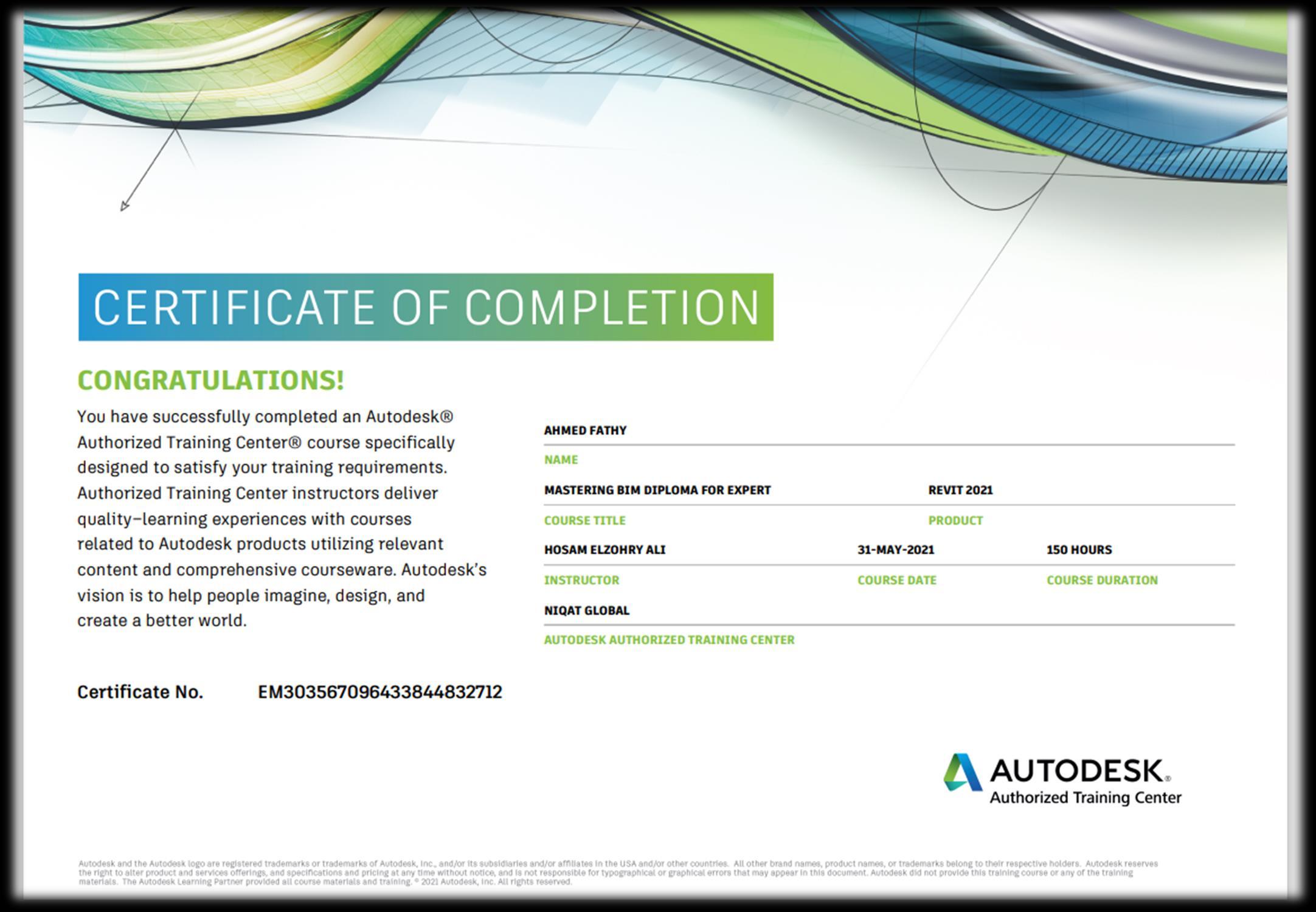Click the 'REVIT 2021' product value

coord(960,490)
